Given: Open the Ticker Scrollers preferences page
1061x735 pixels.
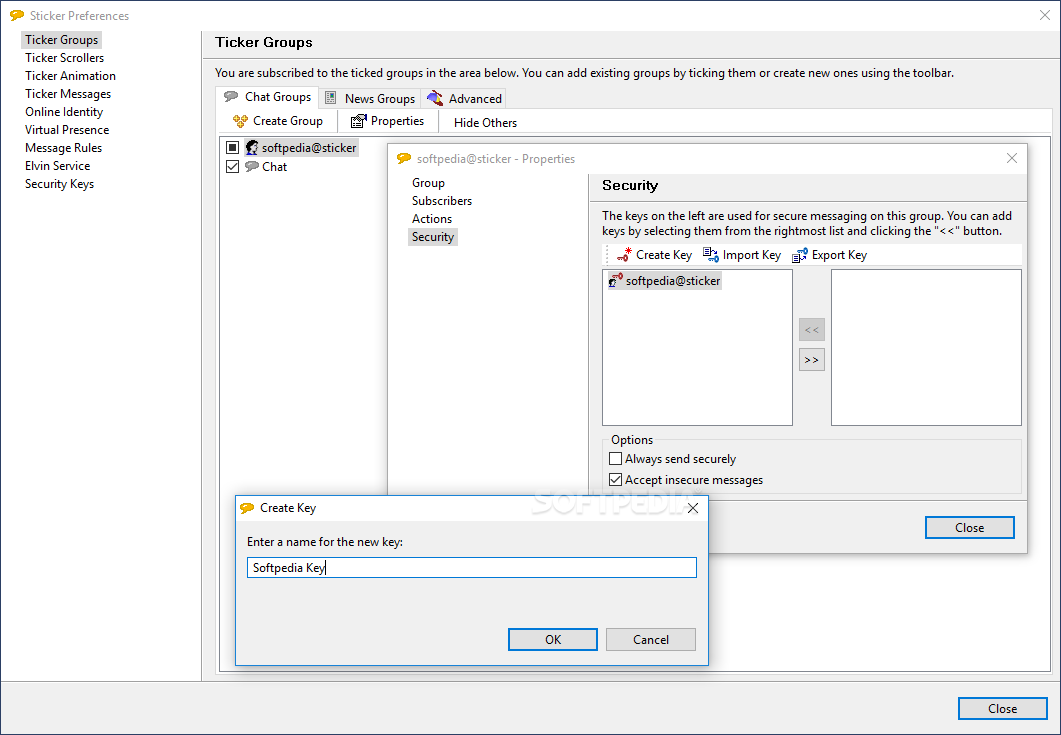Looking at the screenshot, I should [x=64, y=58].
